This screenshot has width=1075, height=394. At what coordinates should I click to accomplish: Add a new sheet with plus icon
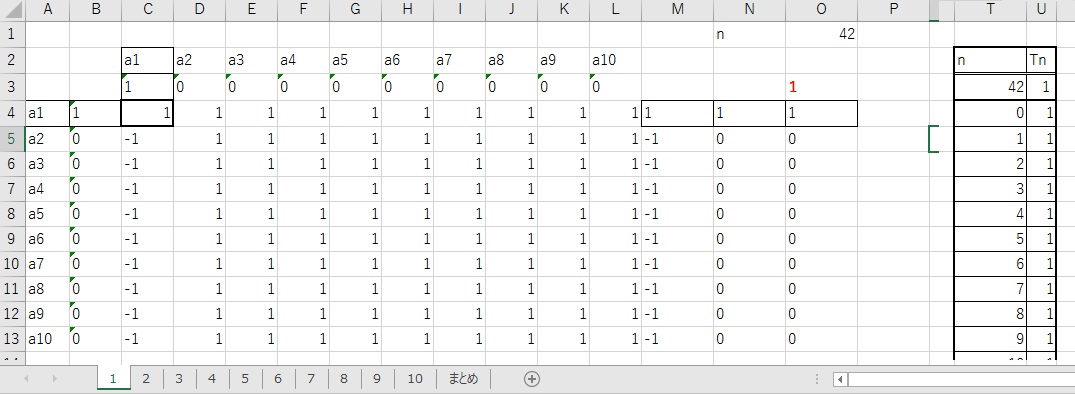pyautogui.click(x=531, y=379)
